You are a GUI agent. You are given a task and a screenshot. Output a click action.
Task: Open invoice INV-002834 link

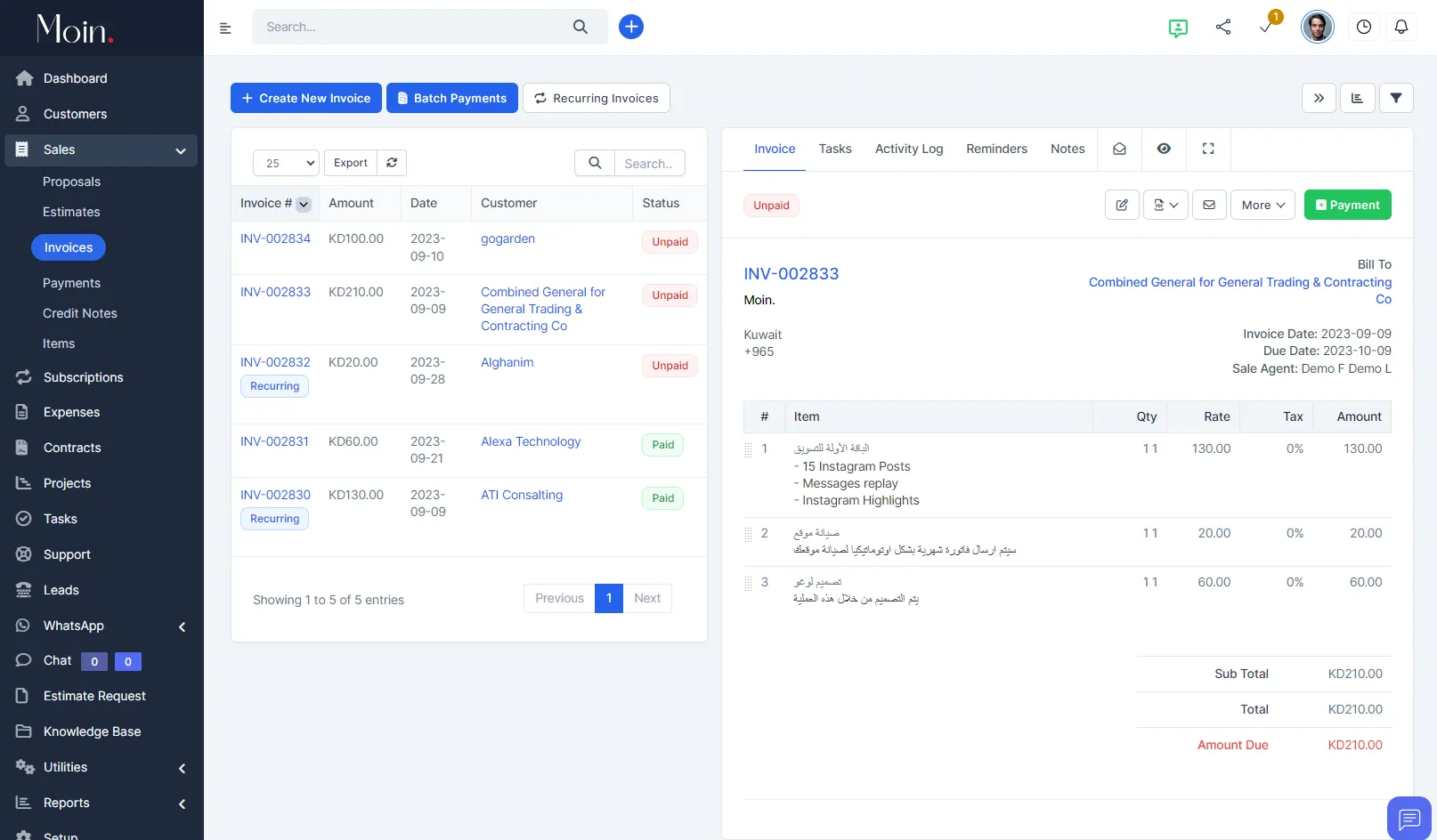pos(275,238)
